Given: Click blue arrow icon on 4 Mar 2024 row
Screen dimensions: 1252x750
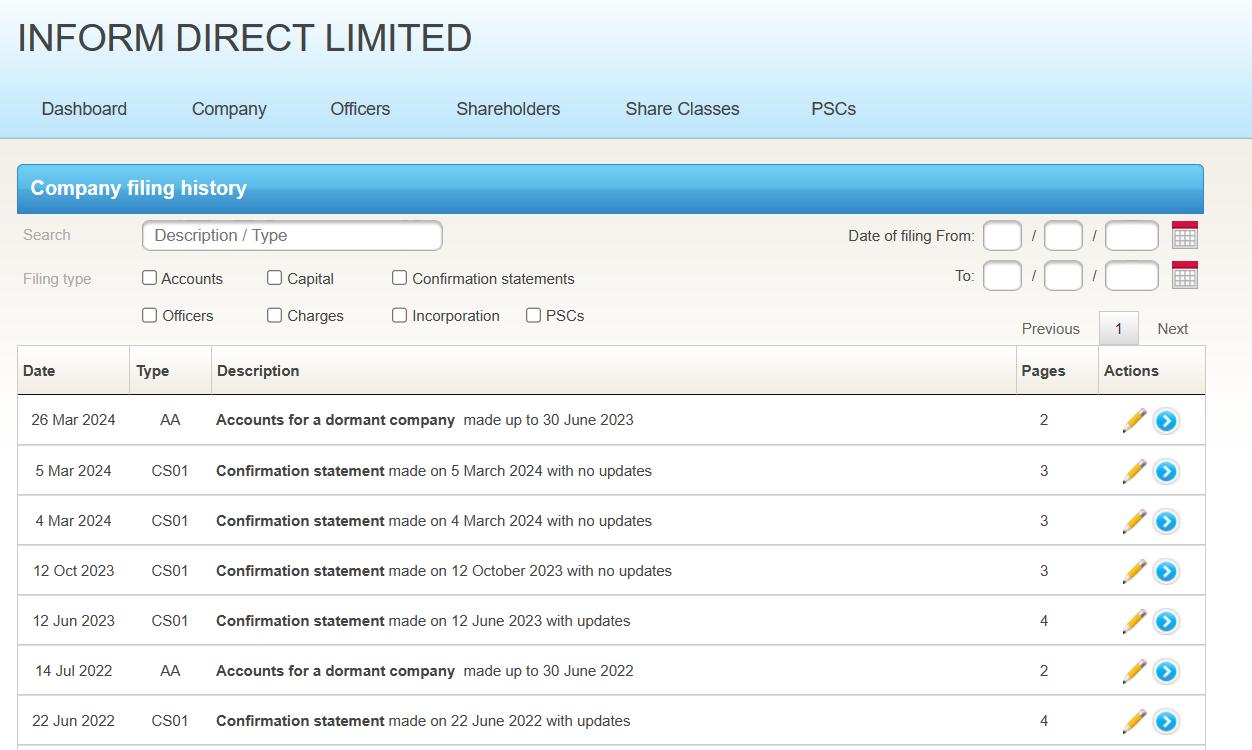Looking at the screenshot, I should (1166, 521).
